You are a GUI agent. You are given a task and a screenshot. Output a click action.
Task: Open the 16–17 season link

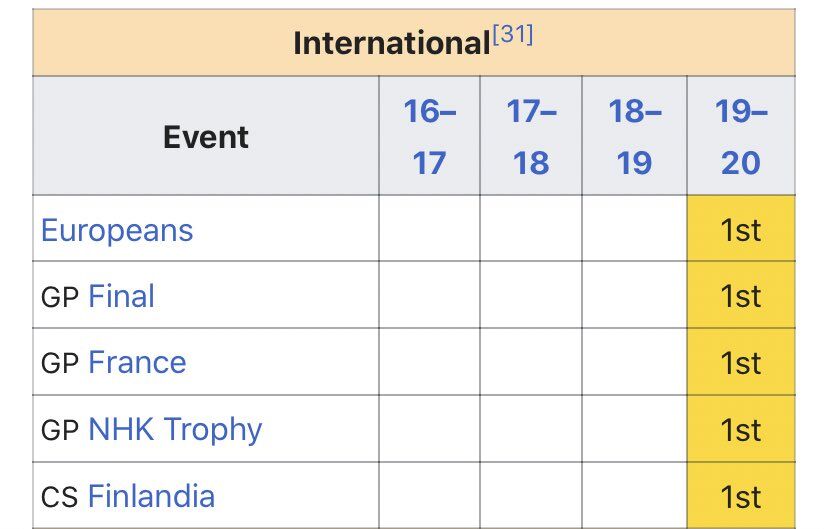[429, 137]
